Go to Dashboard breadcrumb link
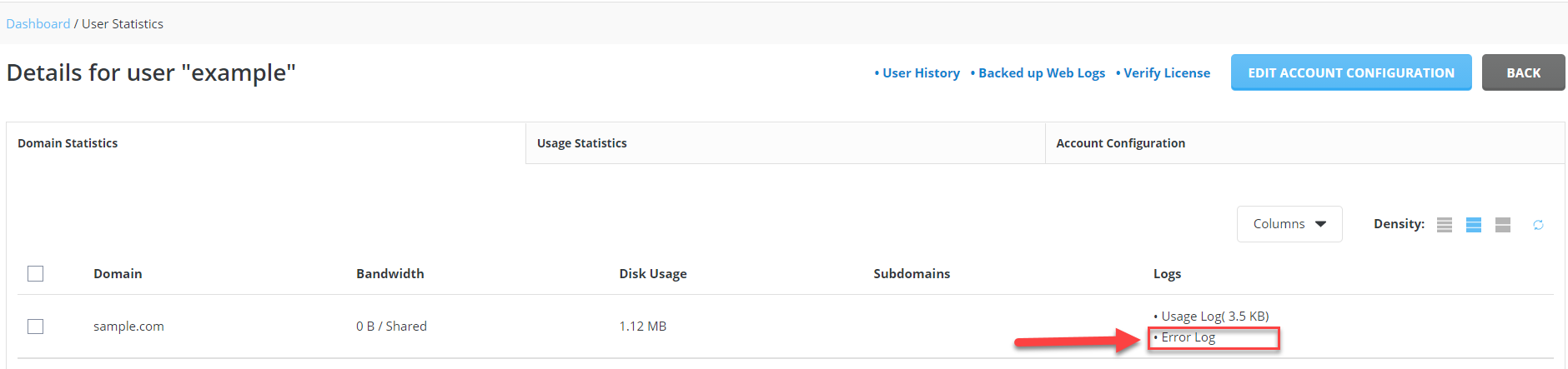The width and height of the screenshot is (1568, 369). [x=38, y=24]
